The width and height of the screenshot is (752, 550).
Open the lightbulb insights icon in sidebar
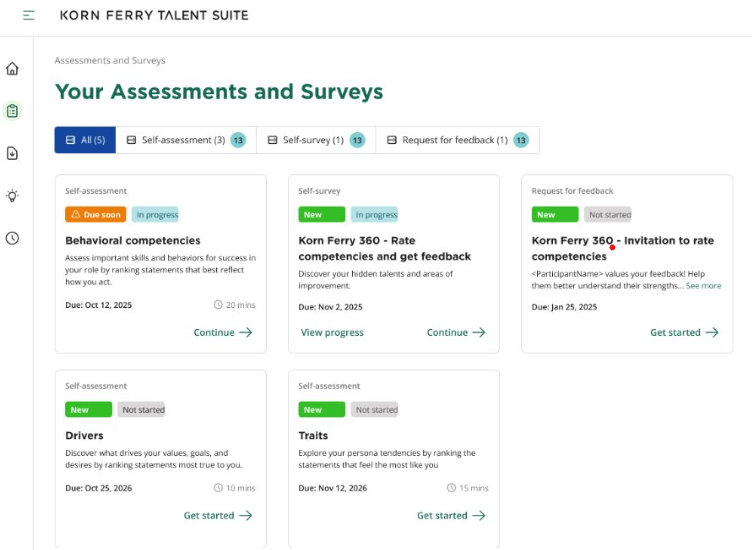(12, 196)
